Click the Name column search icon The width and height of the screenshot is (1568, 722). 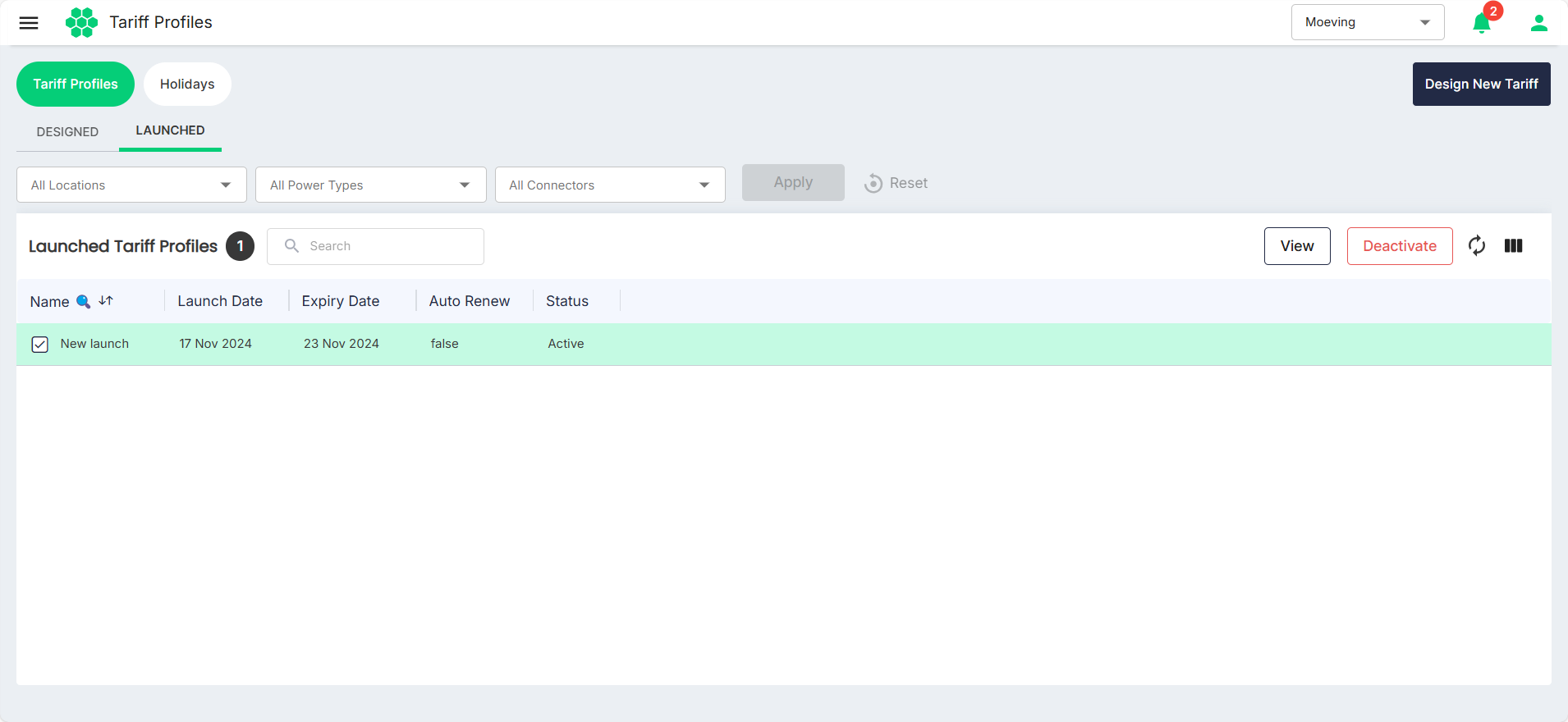pos(83,301)
